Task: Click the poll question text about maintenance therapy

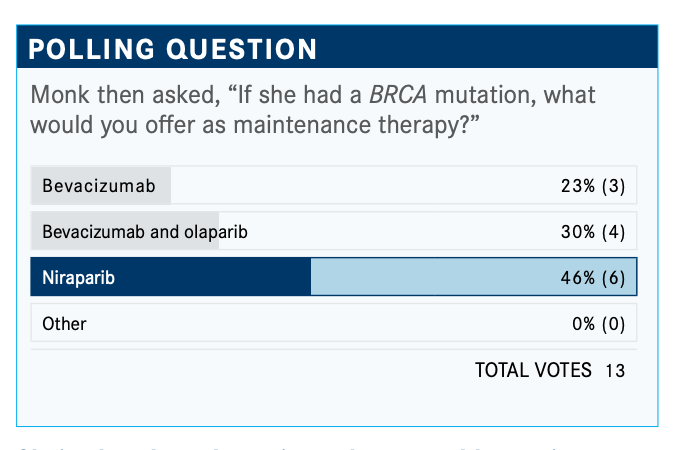Action: click(x=313, y=110)
